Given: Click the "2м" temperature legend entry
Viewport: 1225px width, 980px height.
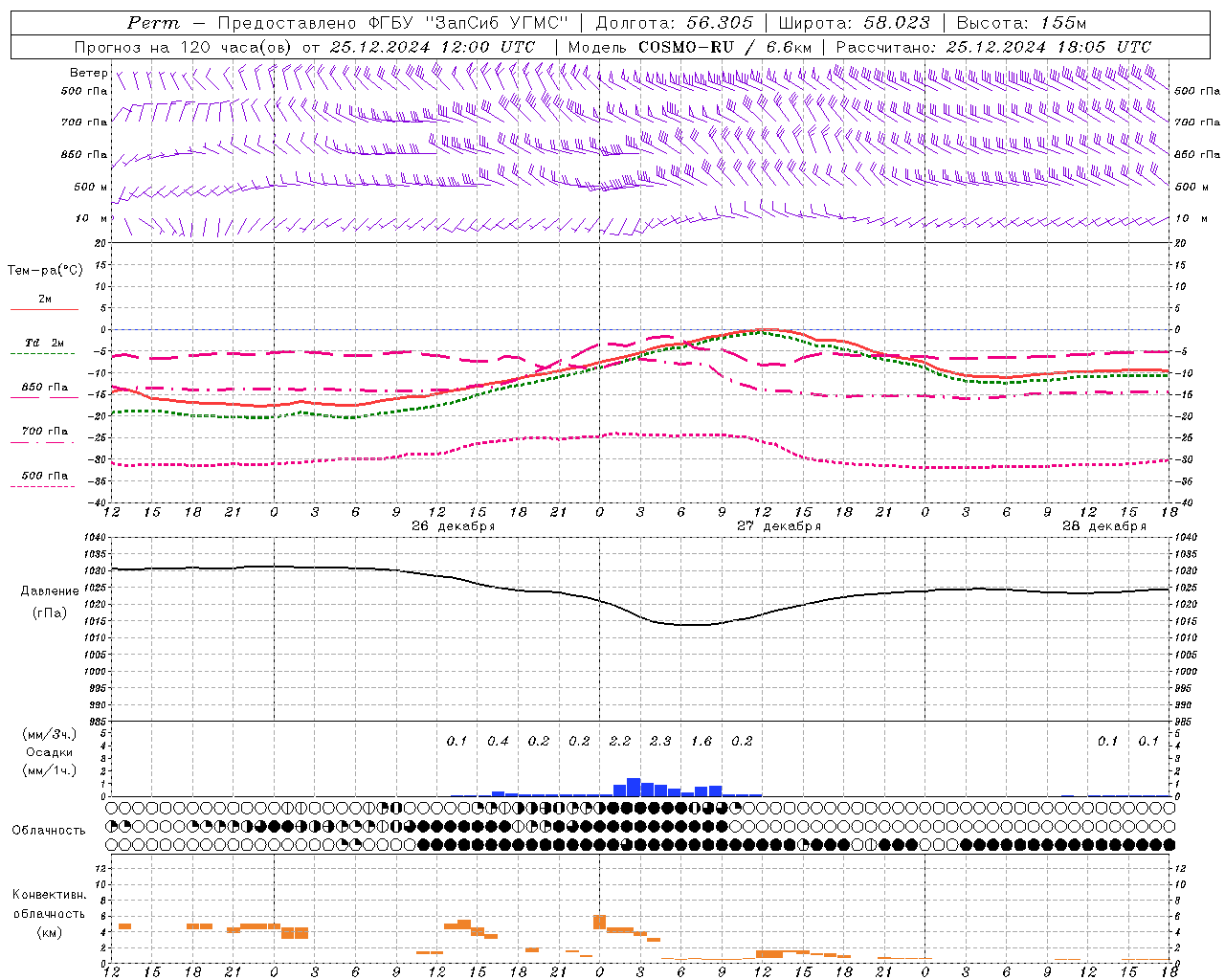Looking at the screenshot, I should pos(45,300).
